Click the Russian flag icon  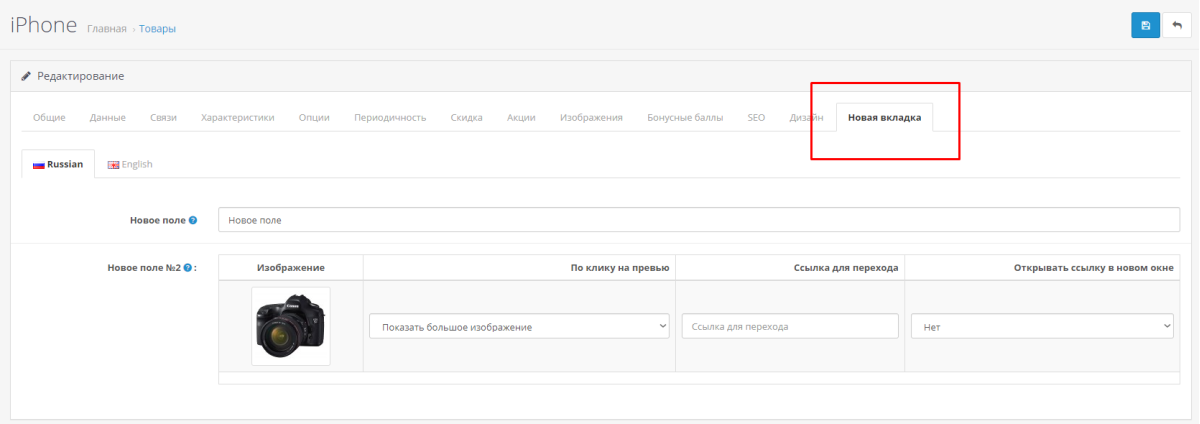point(39,165)
